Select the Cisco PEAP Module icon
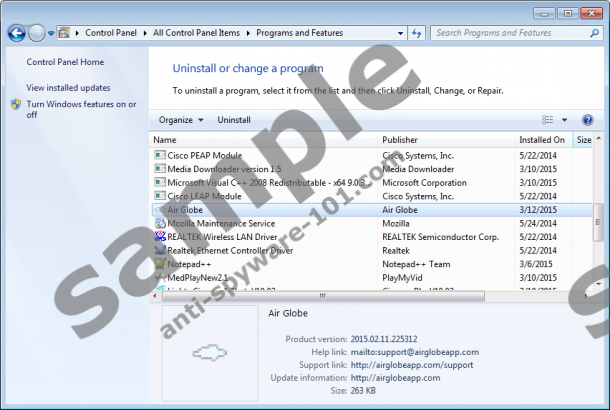This screenshot has width=610, height=410. (160, 155)
